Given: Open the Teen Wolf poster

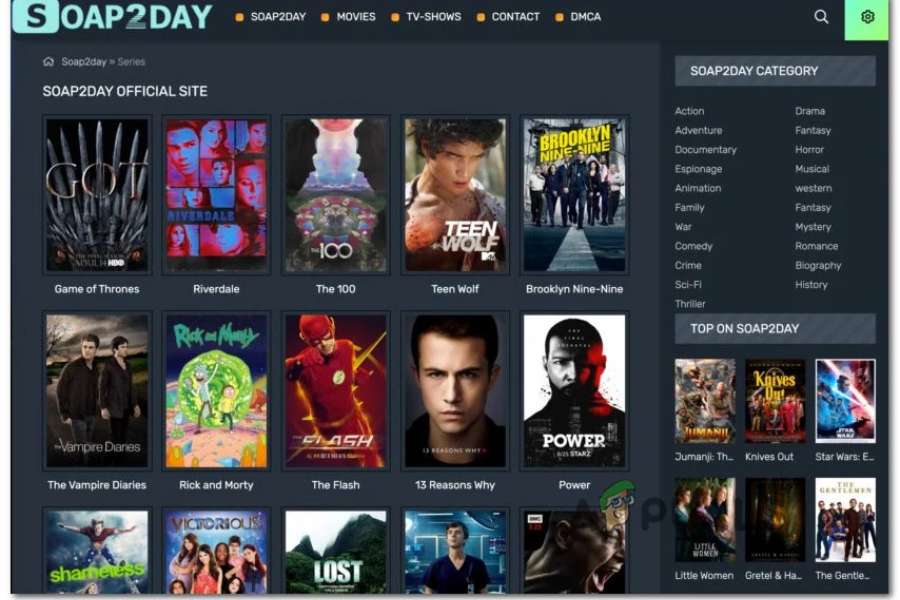Looking at the screenshot, I should pyautogui.click(x=455, y=195).
